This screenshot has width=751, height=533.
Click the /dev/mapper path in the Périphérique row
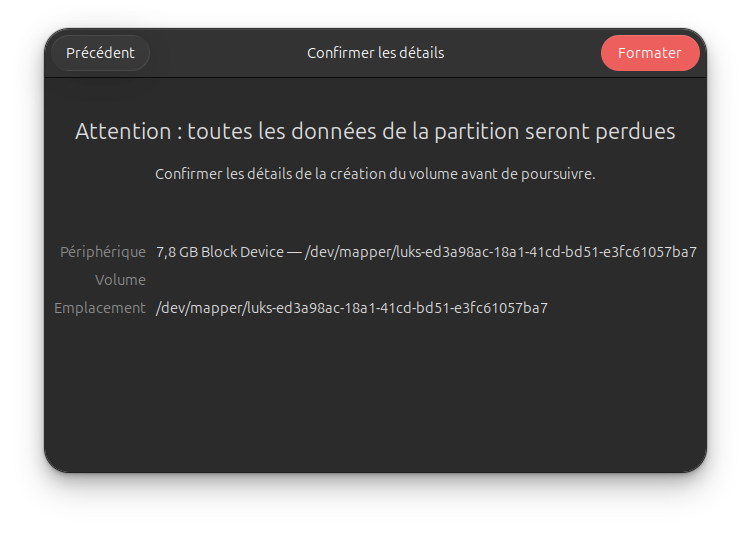coord(501,252)
